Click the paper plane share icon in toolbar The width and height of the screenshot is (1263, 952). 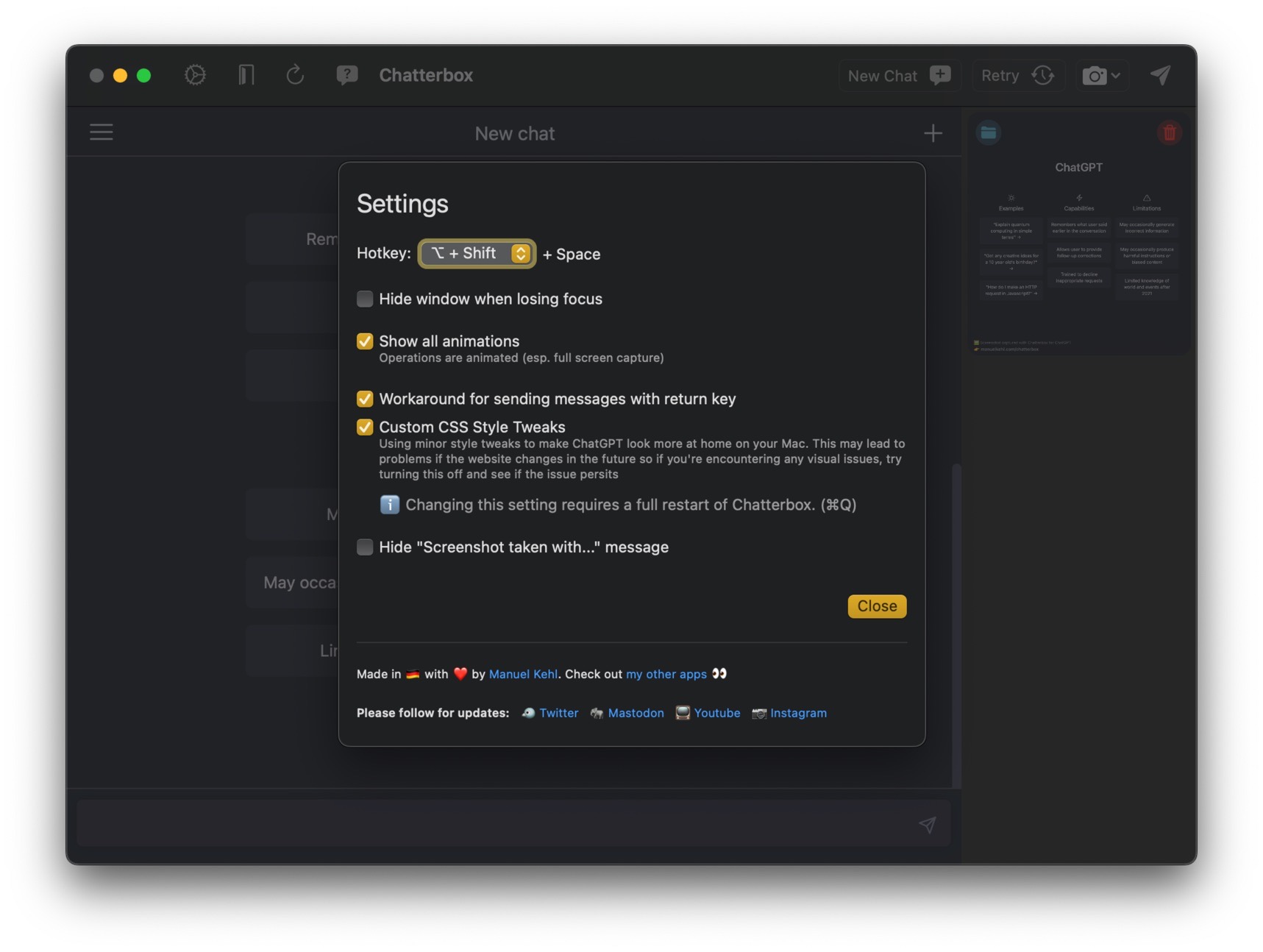click(1160, 75)
